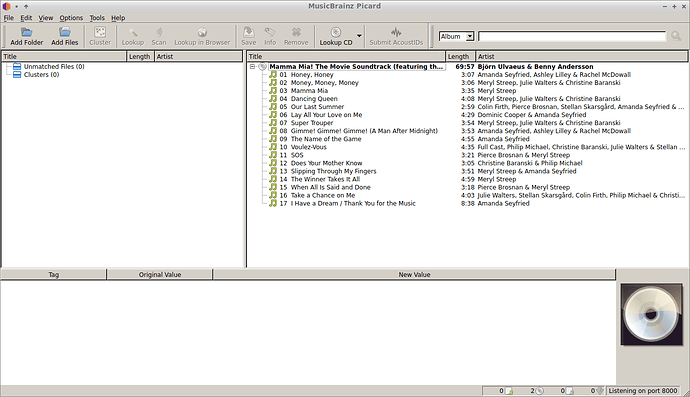Open the Tools menu
Image resolution: width=690 pixels, height=397 pixels.
pyautogui.click(x=97, y=18)
